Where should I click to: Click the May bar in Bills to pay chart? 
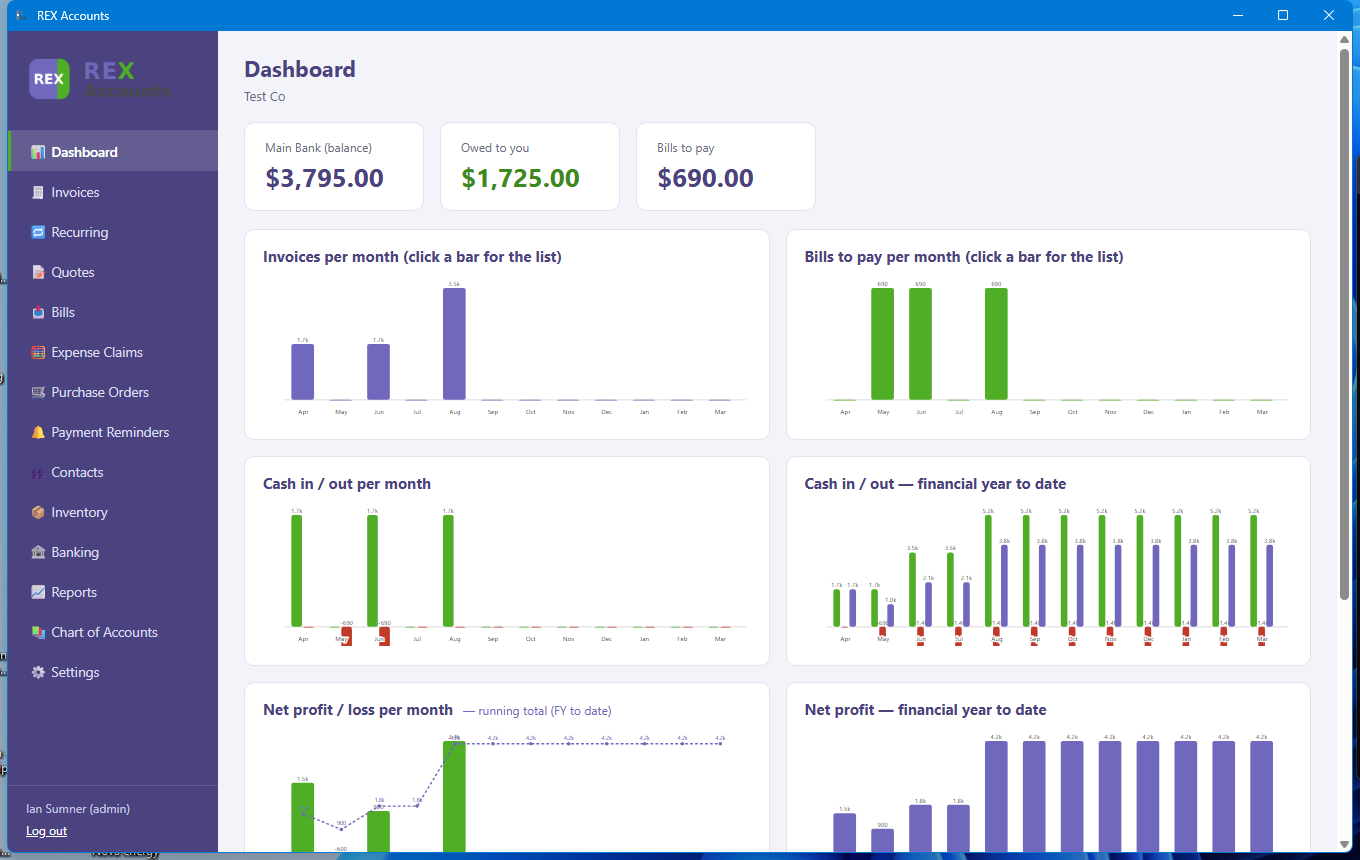point(882,344)
